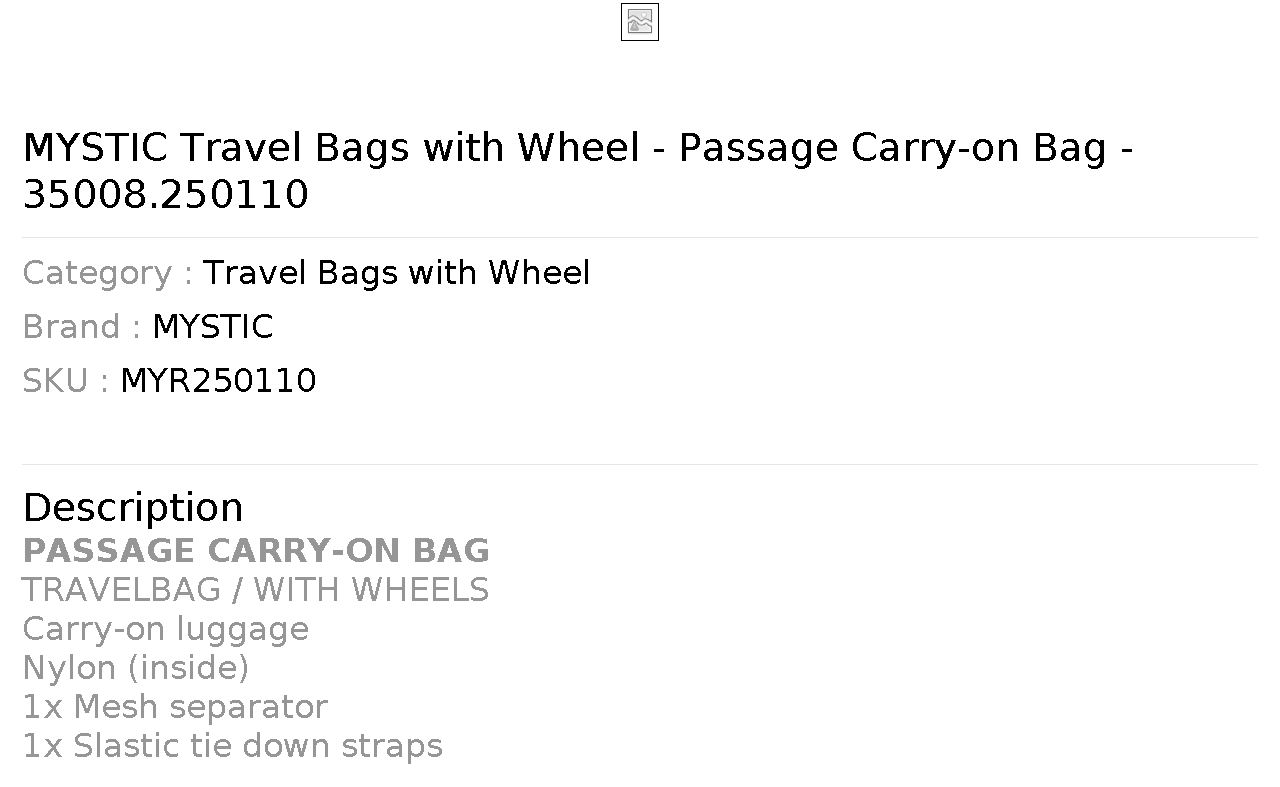Viewport: 1280px width, 787px height.
Task: Click the SKU label
Action: coord(65,381)
